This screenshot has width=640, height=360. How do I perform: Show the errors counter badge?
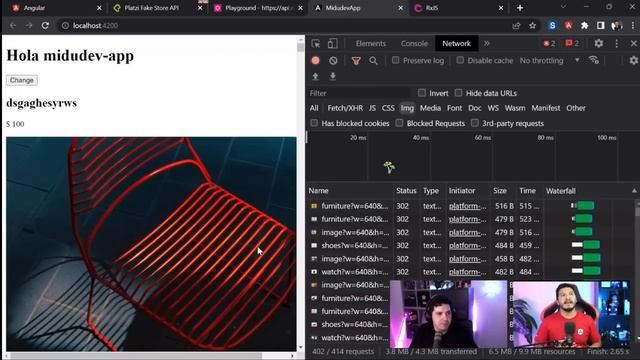(549, 43)
